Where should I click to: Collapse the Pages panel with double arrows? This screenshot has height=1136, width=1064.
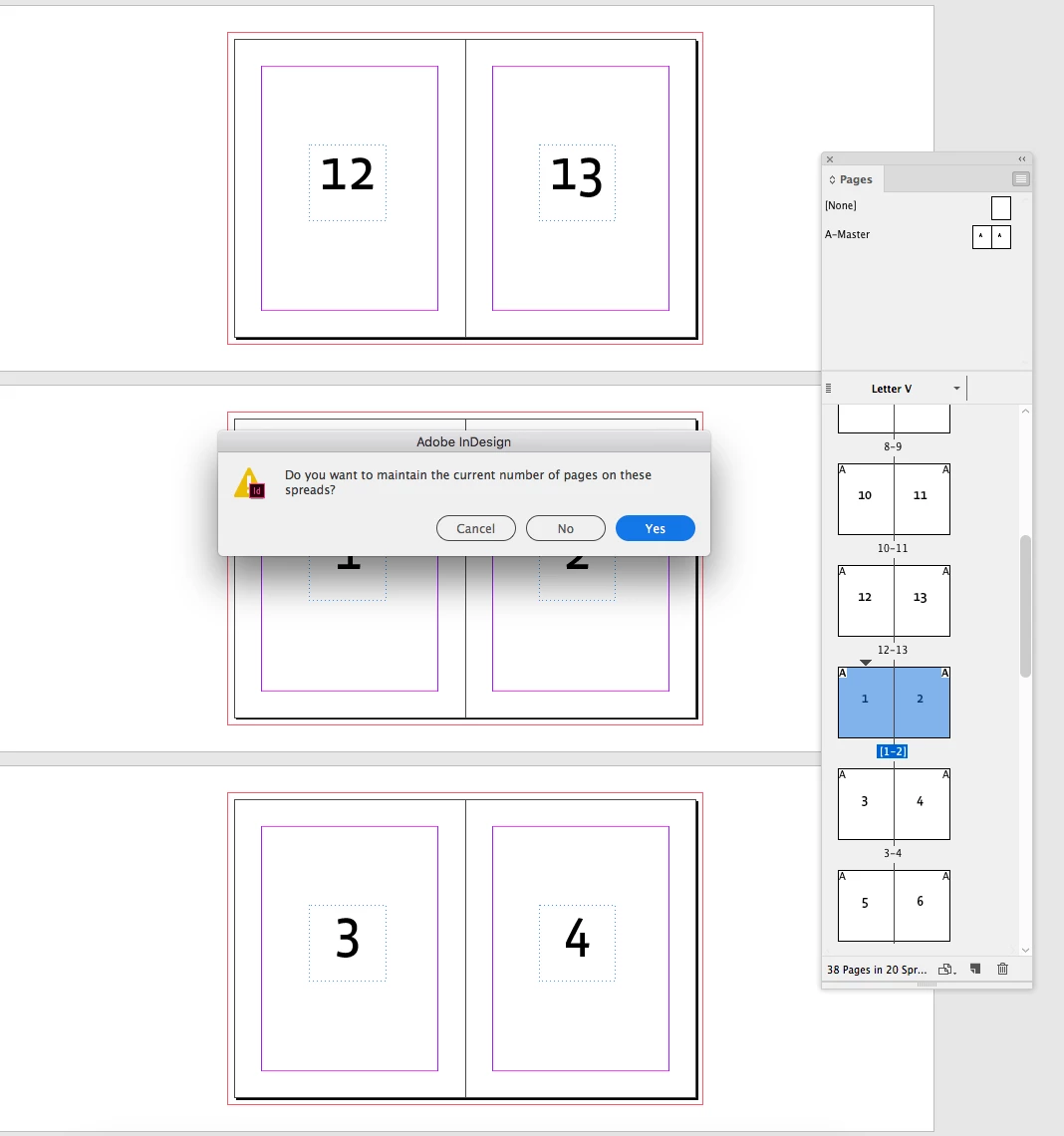(1022, 159)
